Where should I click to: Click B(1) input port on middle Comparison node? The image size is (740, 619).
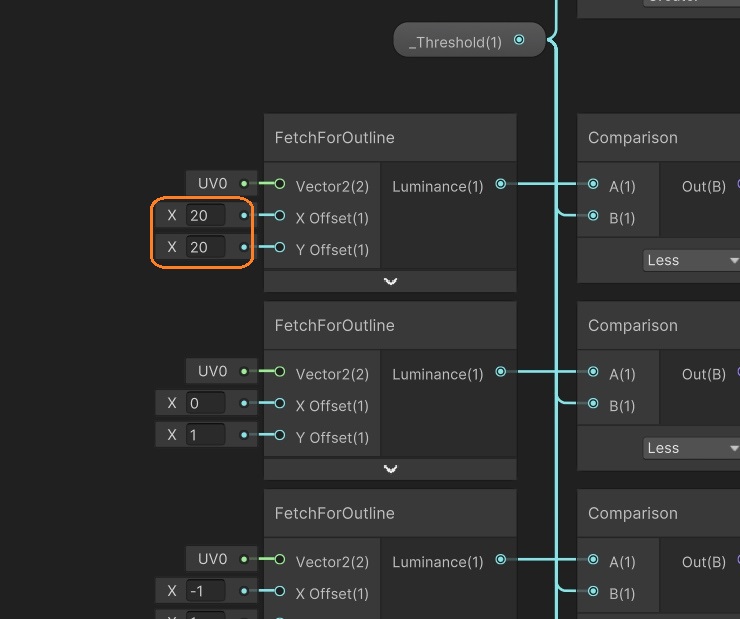click(x=594, y=404)
